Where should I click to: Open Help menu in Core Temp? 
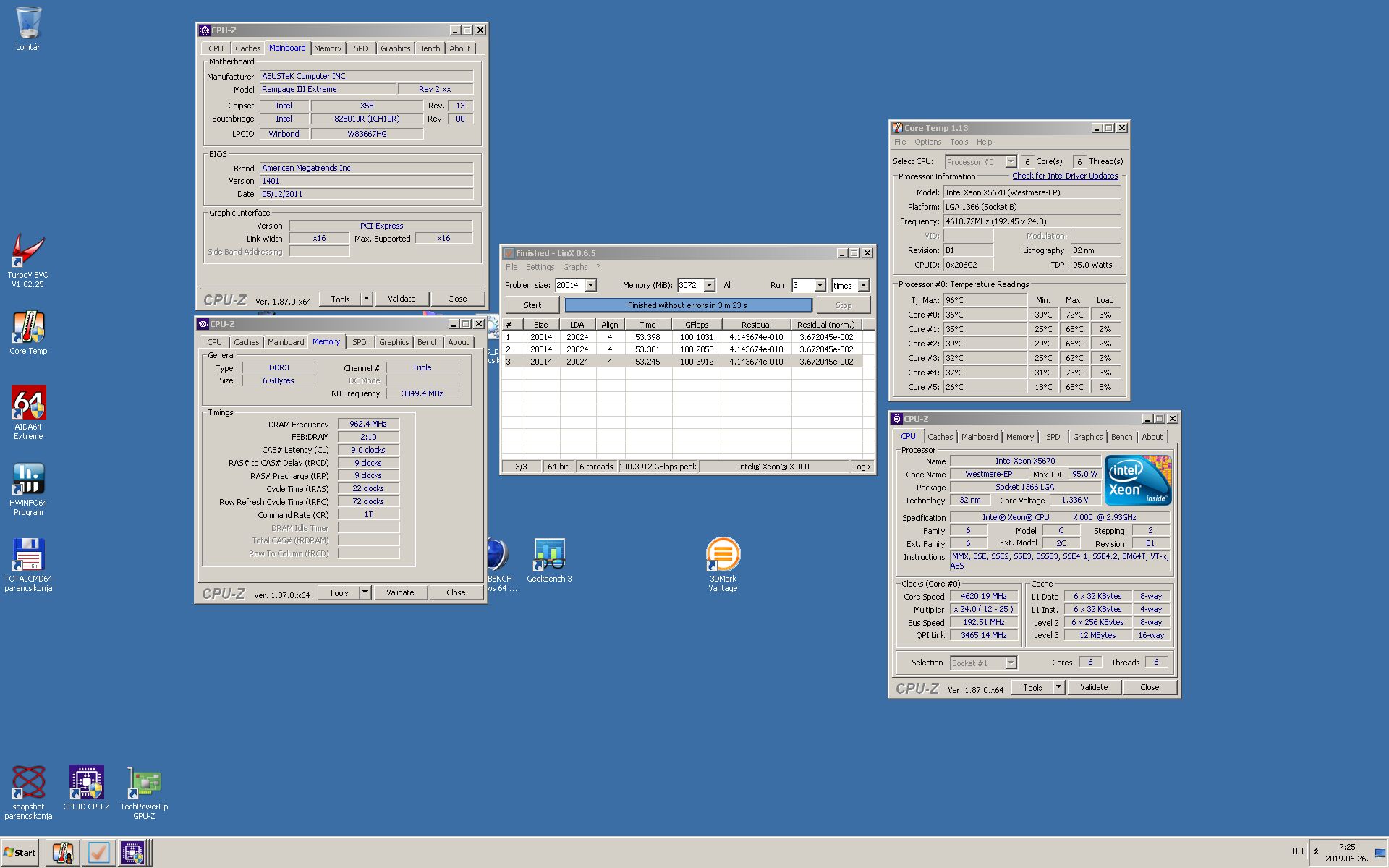click(984, 142)
